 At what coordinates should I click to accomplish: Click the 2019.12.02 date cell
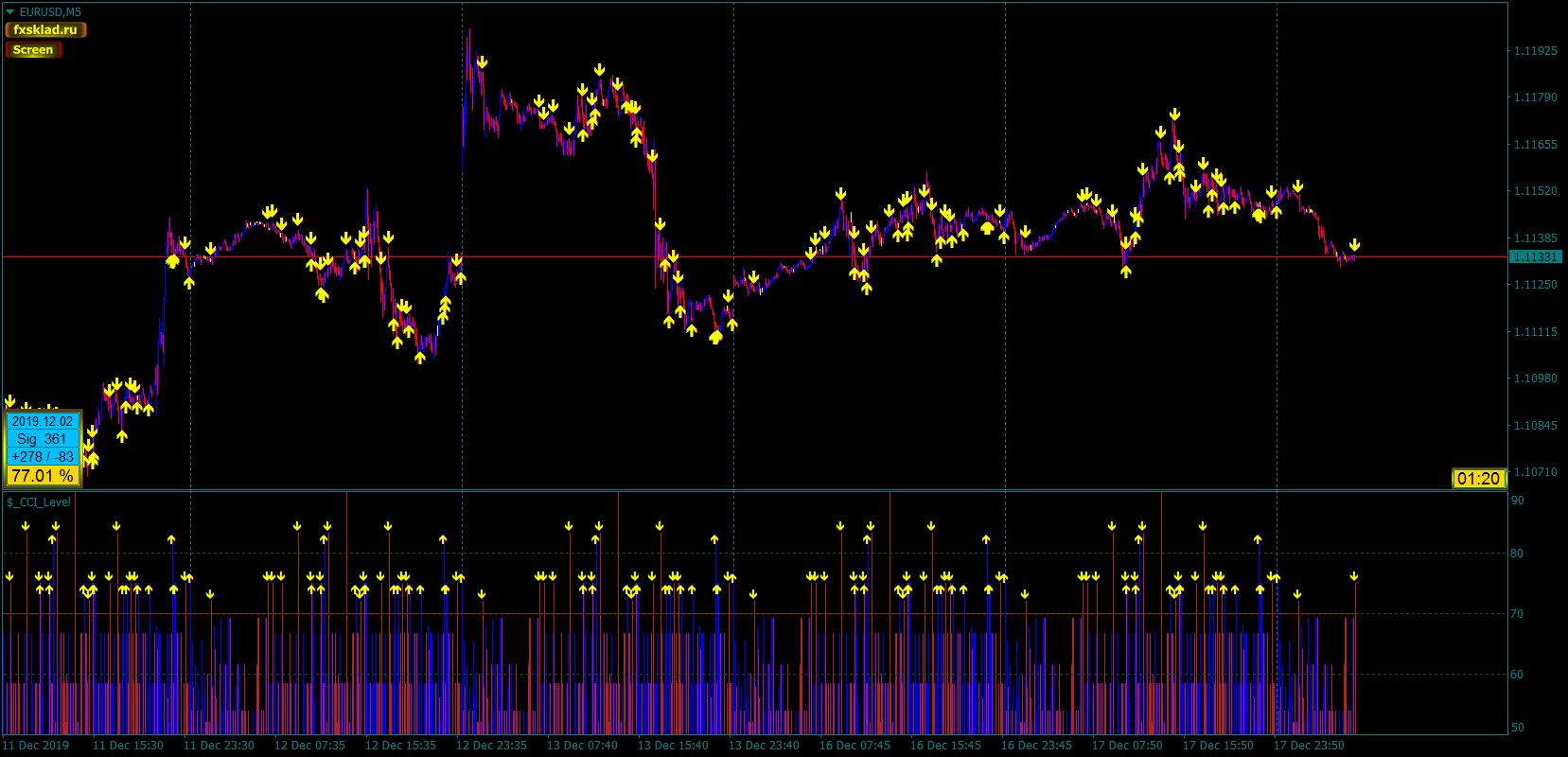pos(43,422)
